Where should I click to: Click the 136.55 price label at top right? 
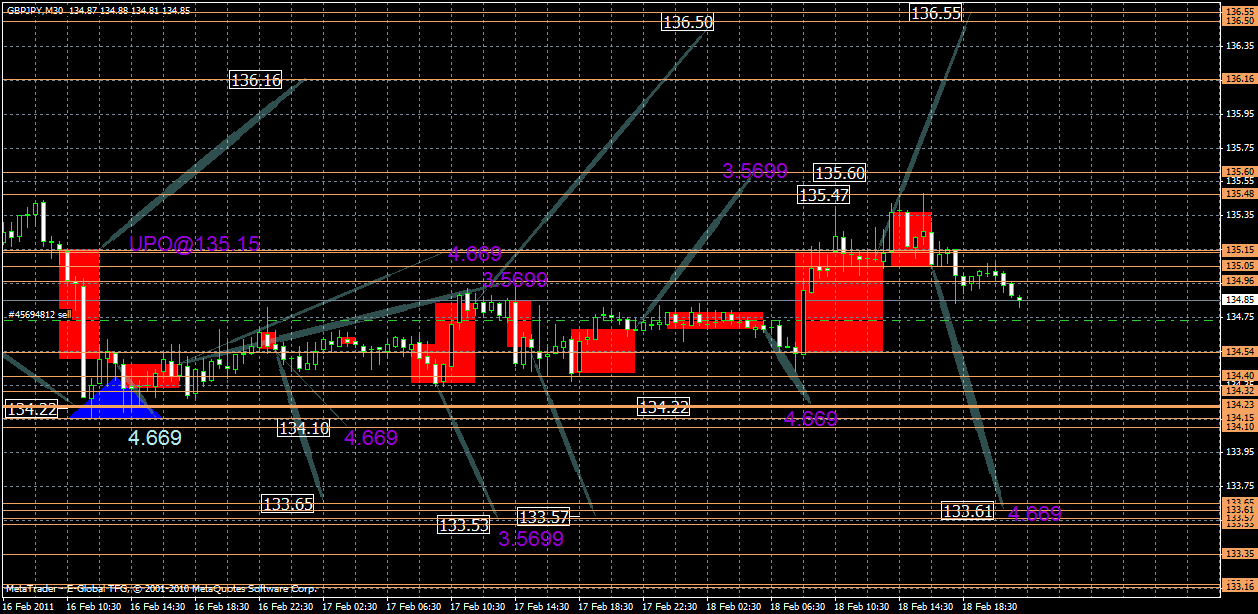[936, 14]
